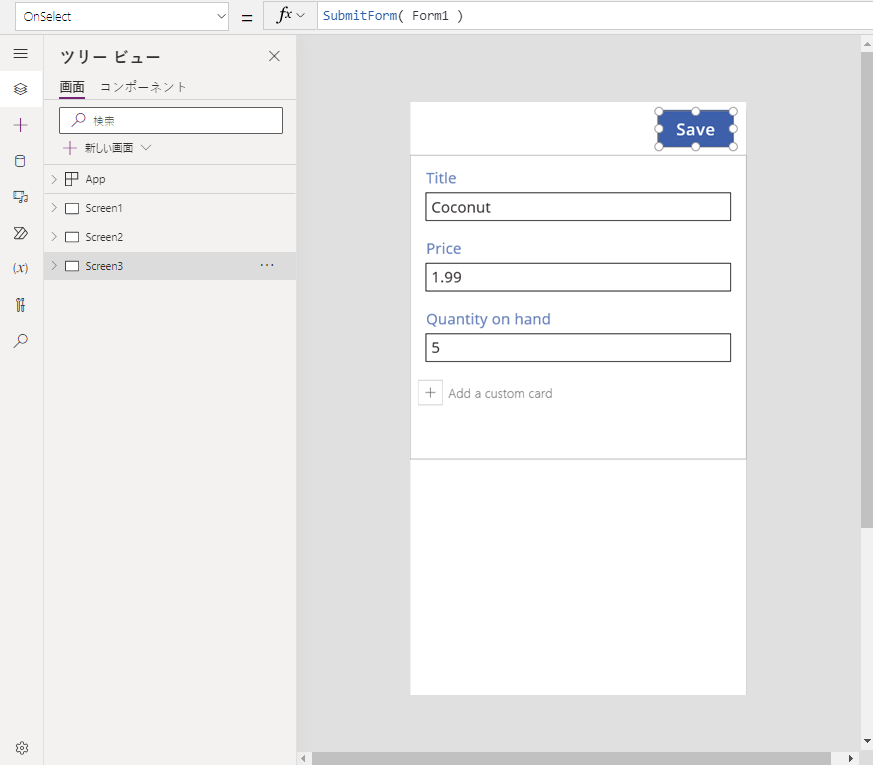This screenshot has width=873, height=765.
Task: Click the App grid icon
Action: (71, 179)
